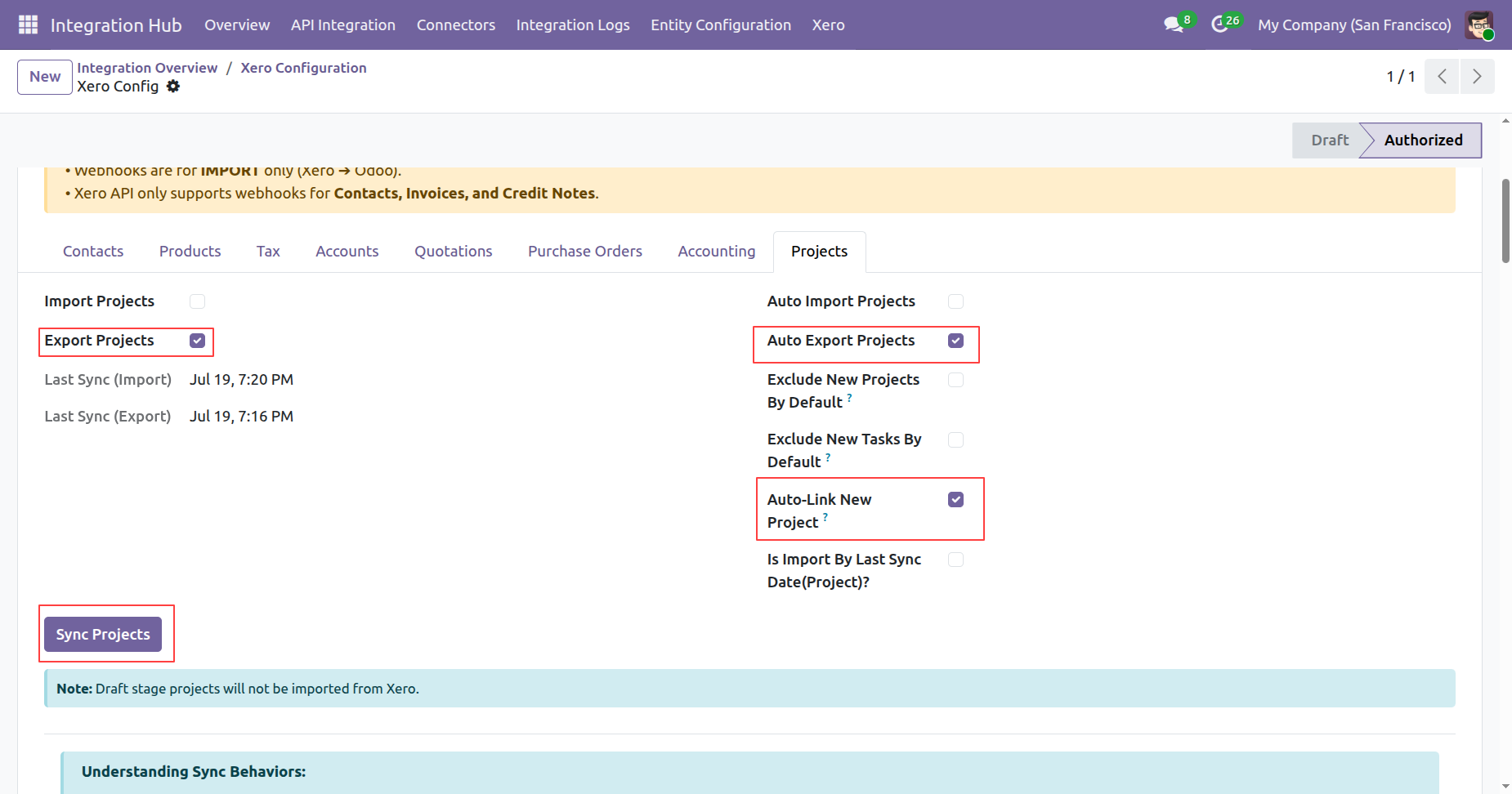The image size is (1512, 794).
Task: Uncheck the Auto Export Projects checkbox
Action: pos(955,341)
